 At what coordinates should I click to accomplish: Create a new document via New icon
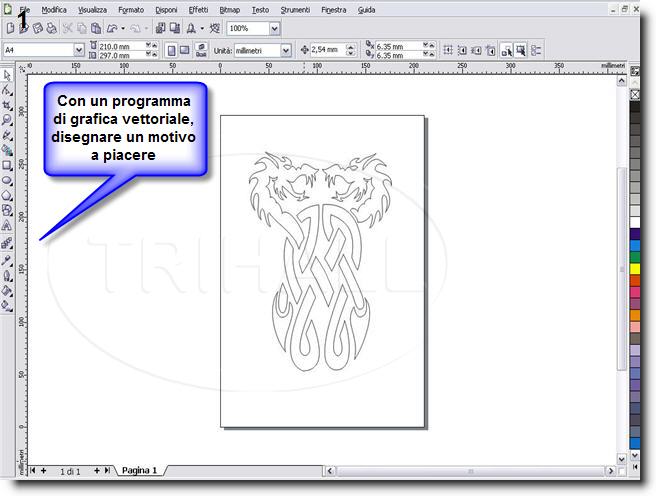pyautogui.click(x=10, y=28)
